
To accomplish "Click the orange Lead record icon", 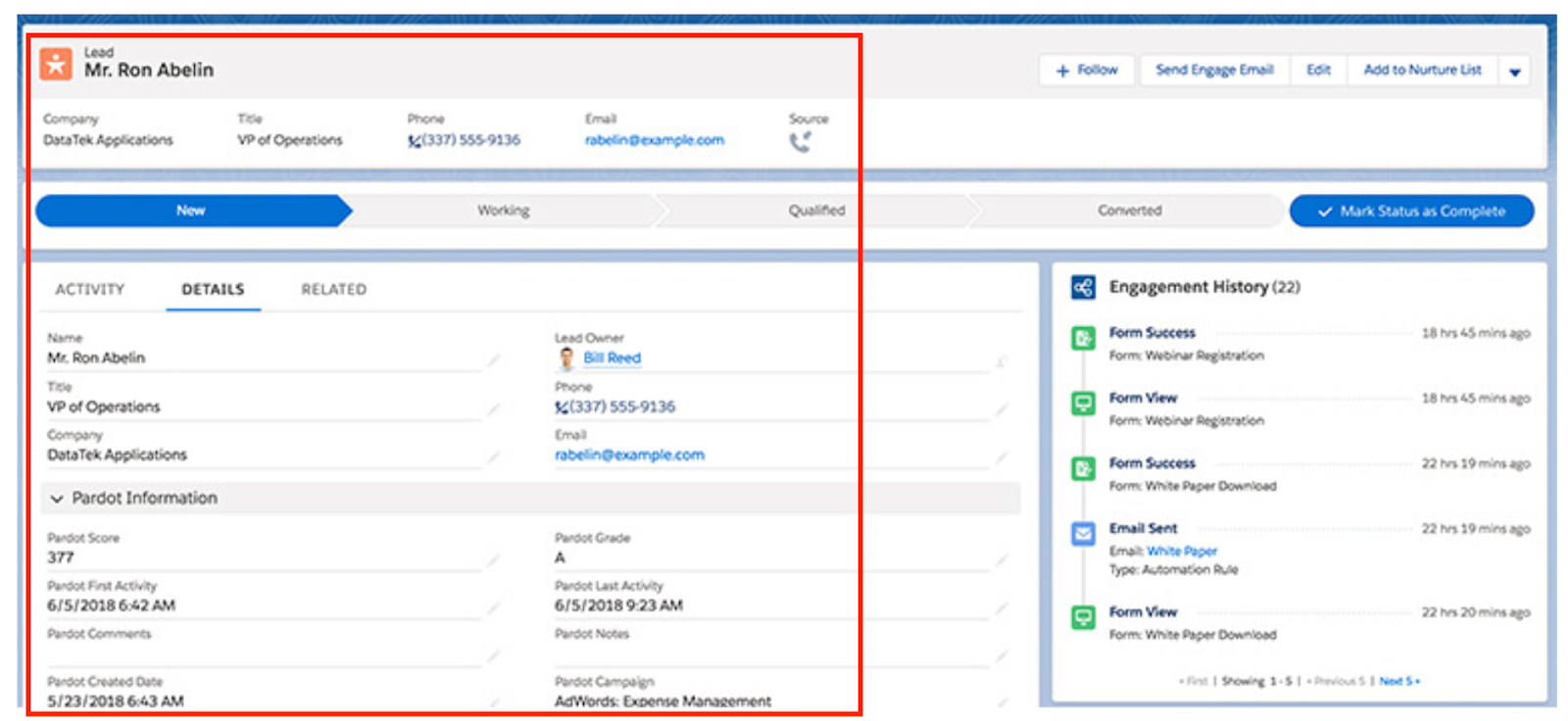I will coord(56,65).
